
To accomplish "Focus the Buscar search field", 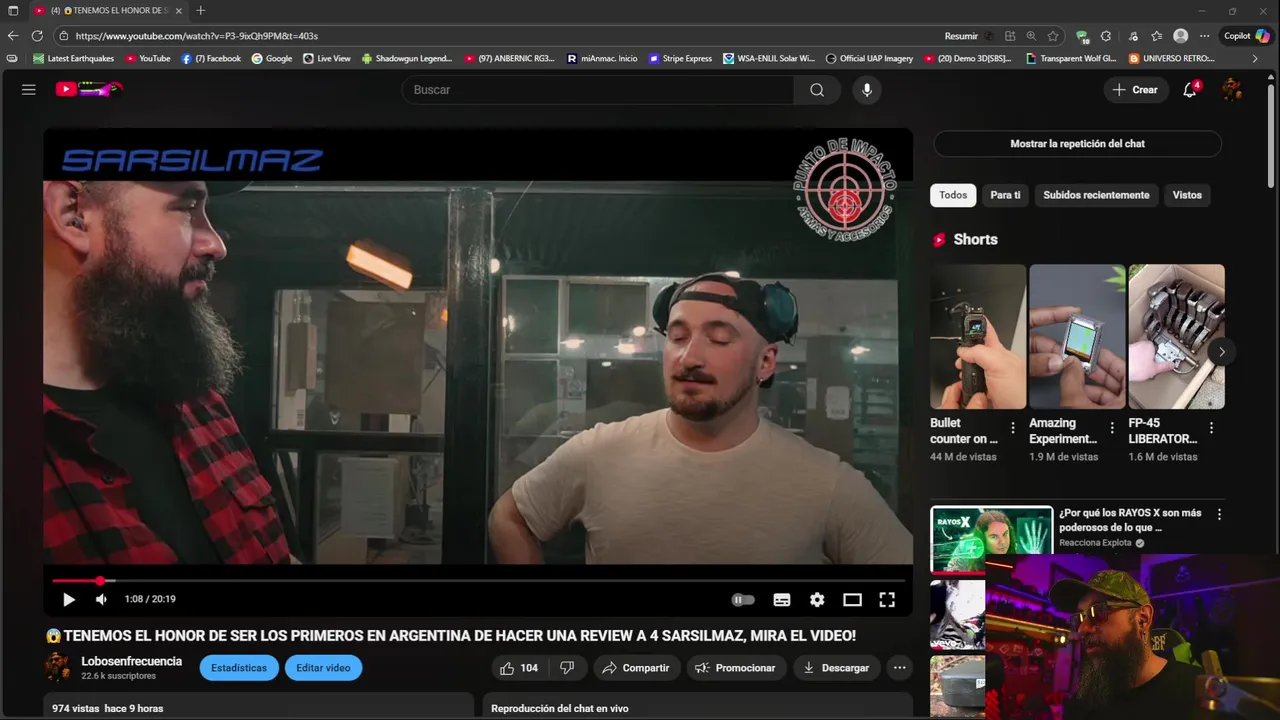I will (x=598, y=90).
